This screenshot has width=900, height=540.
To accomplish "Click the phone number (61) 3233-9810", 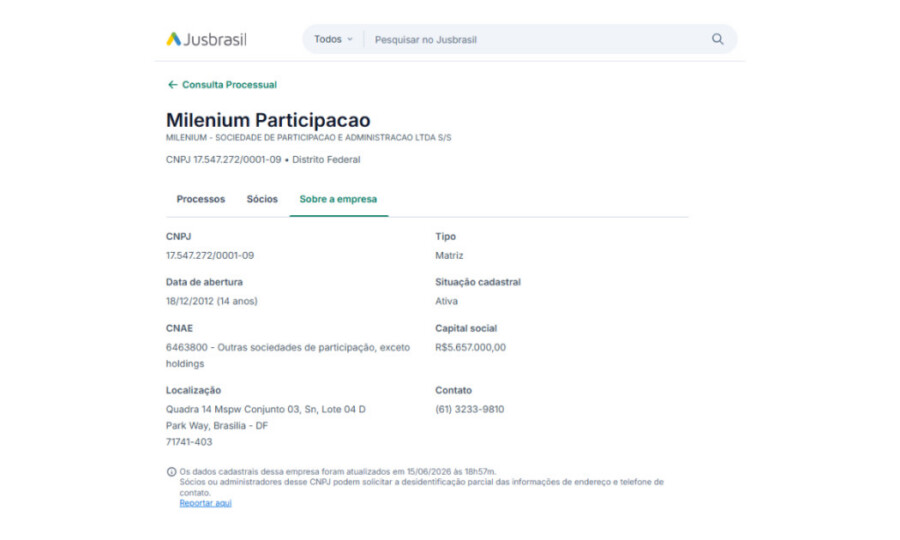I will [470, 409].
